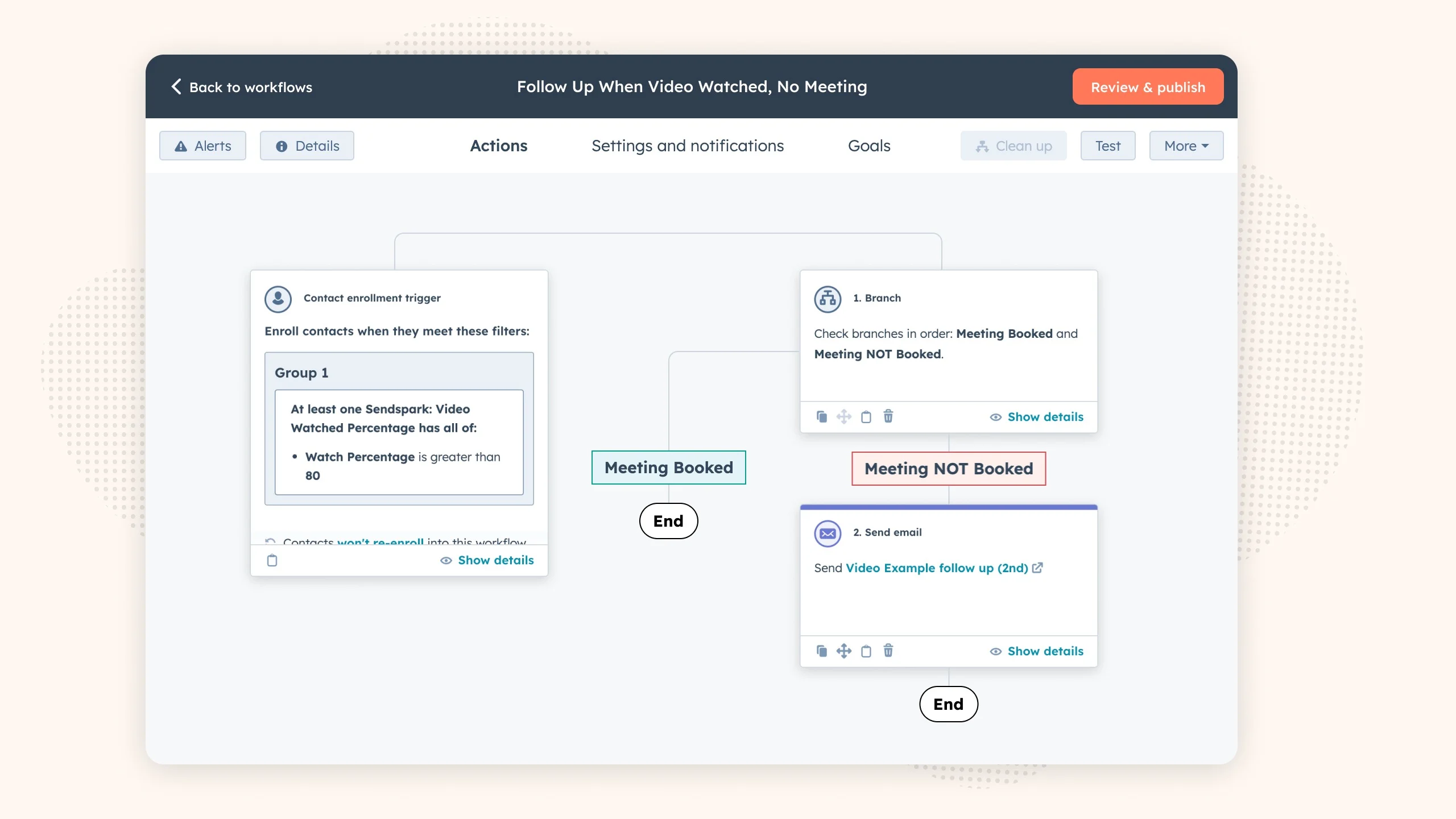
Task: Click the back chevron next to Back to workflows
Action: pyautogui.click(x=176, y=86)
